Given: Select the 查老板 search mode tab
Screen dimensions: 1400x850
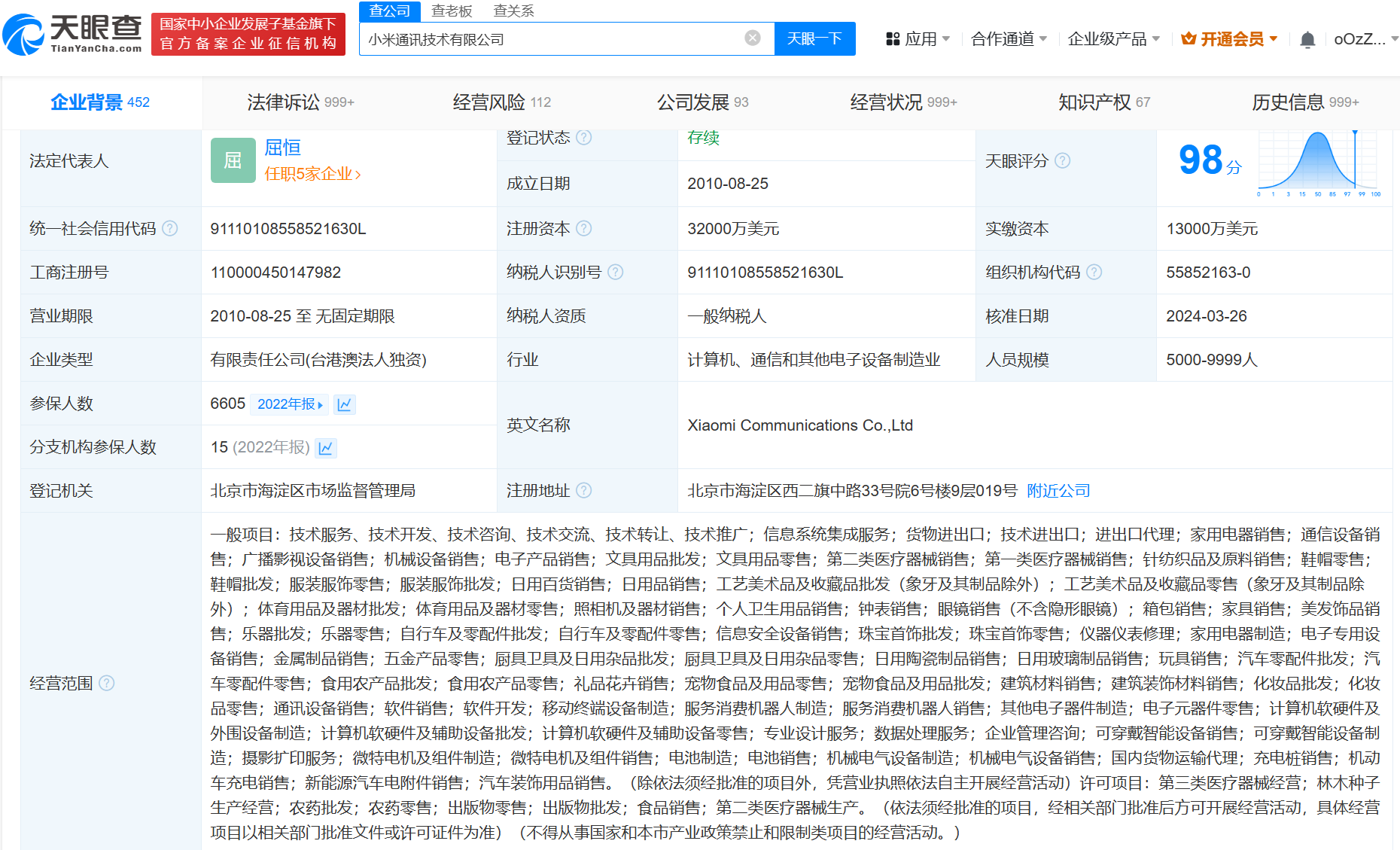Looking at the screenshot, I should point(452,11).
